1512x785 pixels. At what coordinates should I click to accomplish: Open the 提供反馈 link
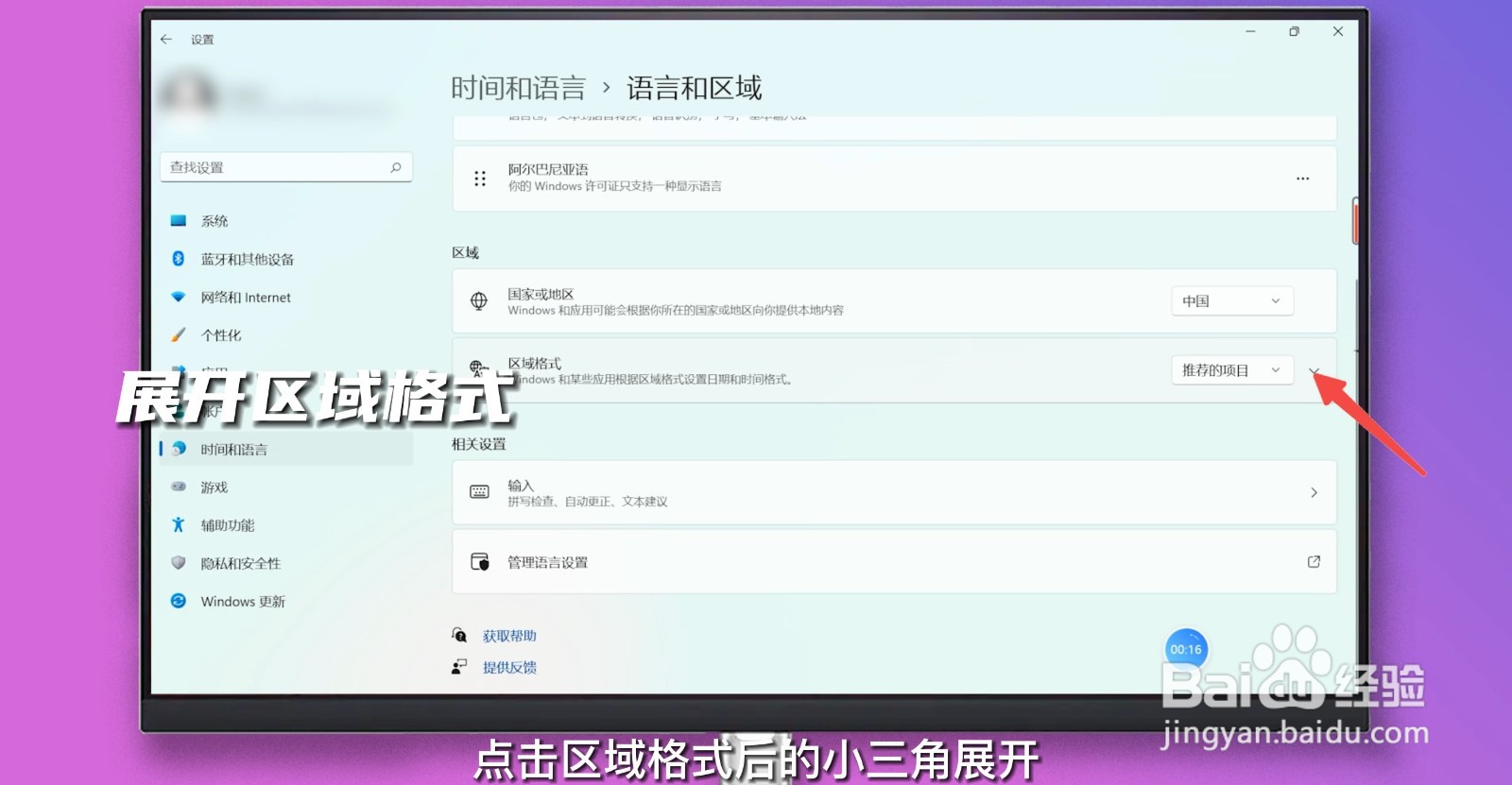pos(509,668)
